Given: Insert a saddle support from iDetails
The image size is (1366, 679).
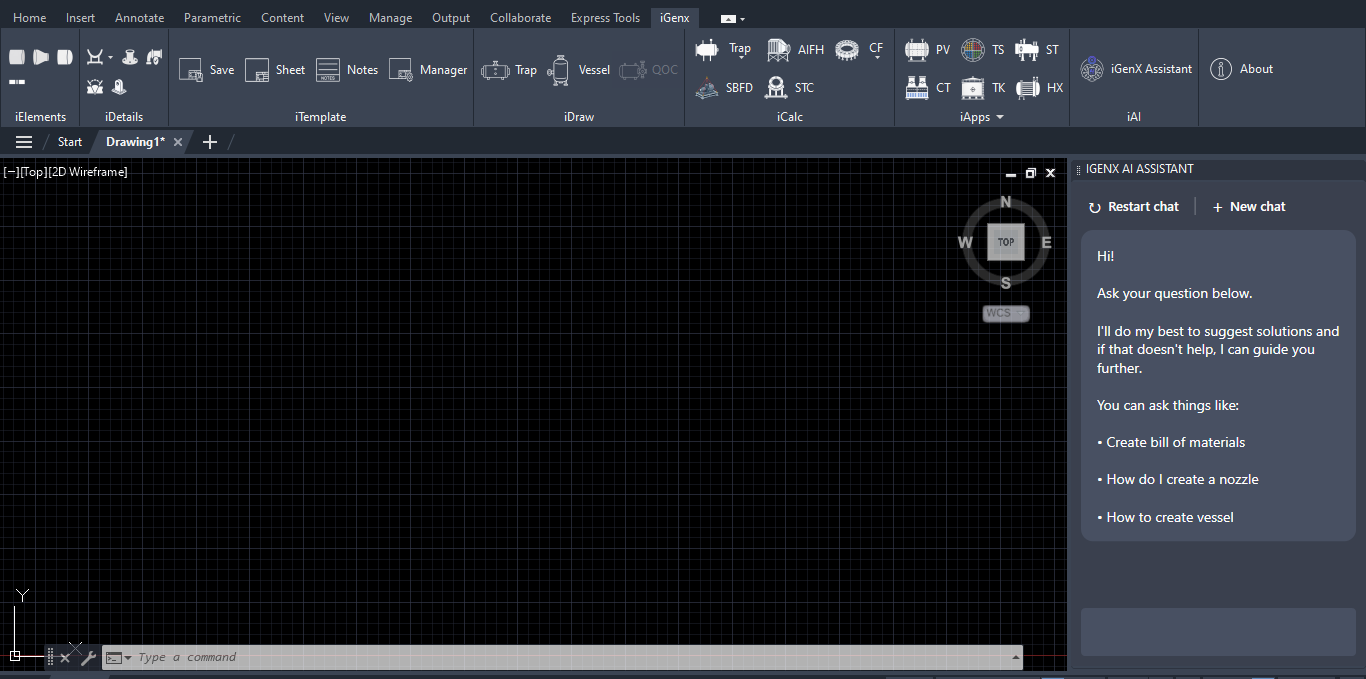Looking at the screenshot, I should (x=95, y=57).
